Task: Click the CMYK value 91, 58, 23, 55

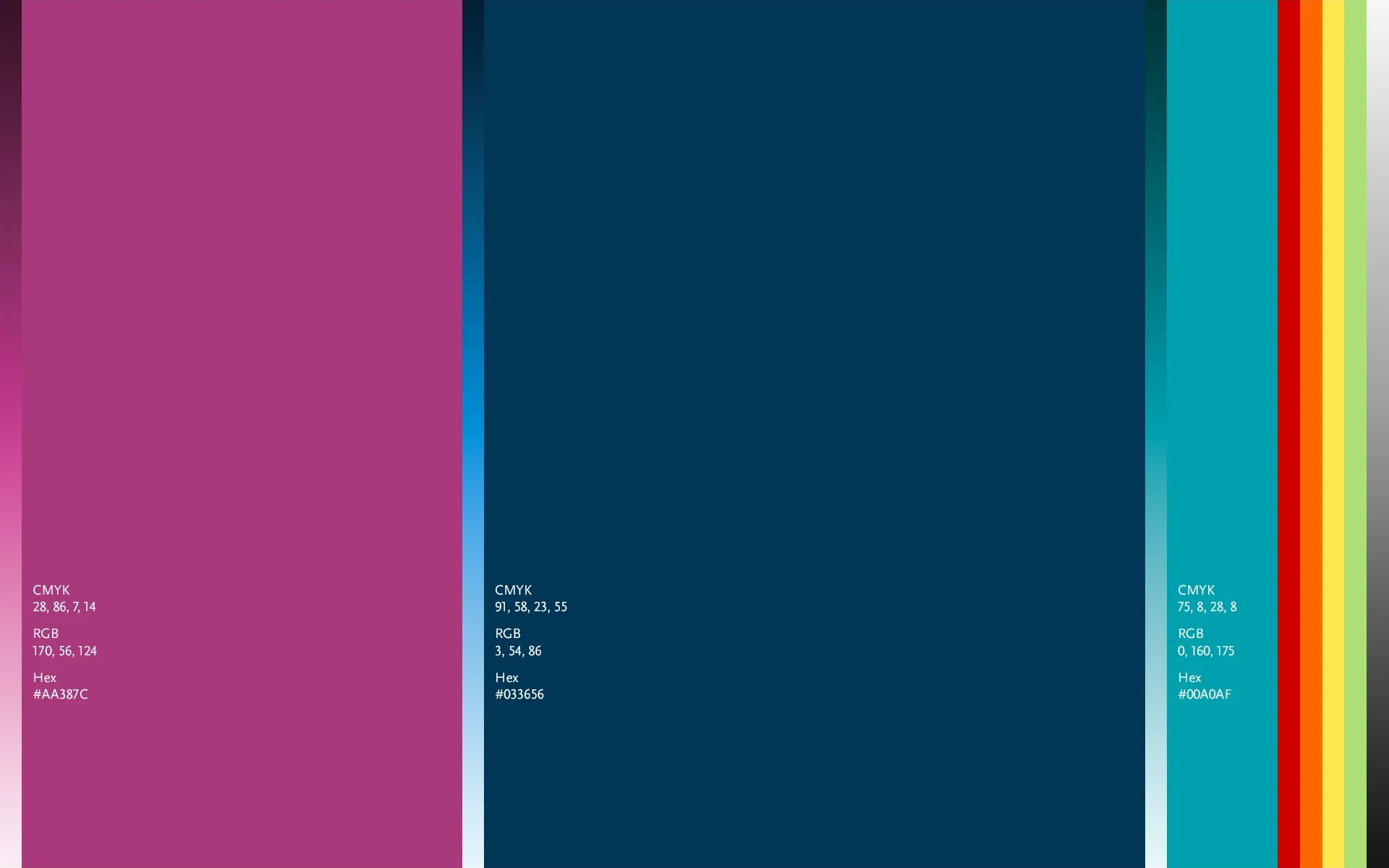Action: coord(531,607)
